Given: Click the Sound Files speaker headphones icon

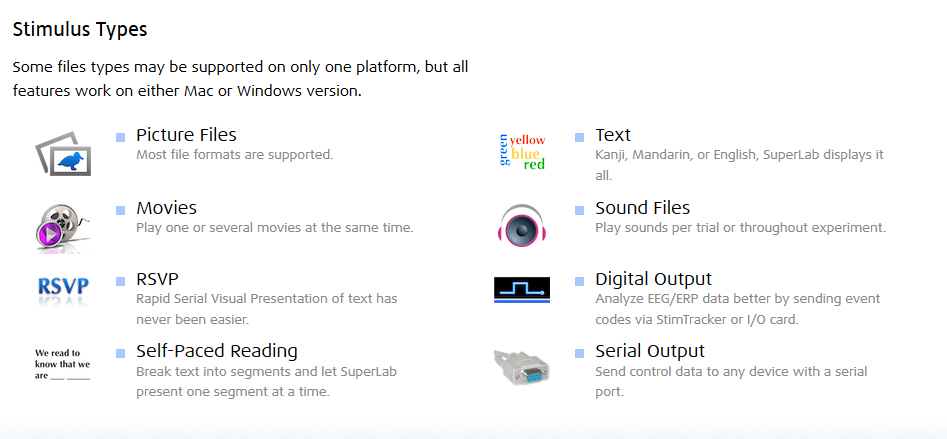Looking at the screenshot, I should coord(522,225).
